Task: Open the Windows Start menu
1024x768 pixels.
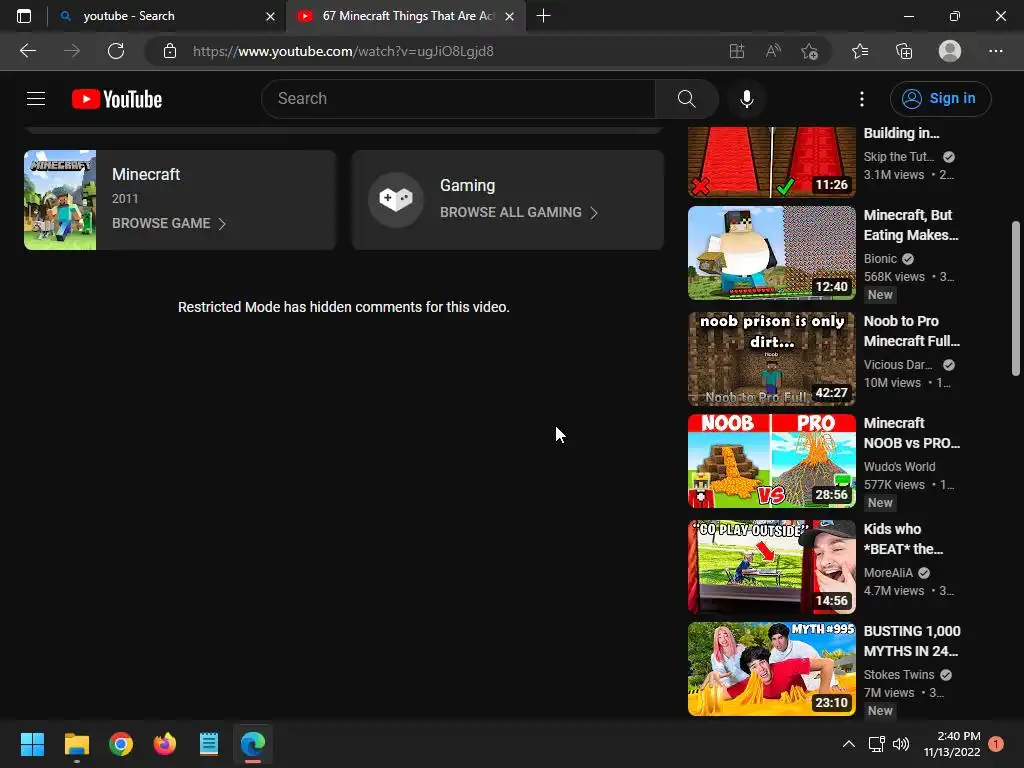Action: 32,744
